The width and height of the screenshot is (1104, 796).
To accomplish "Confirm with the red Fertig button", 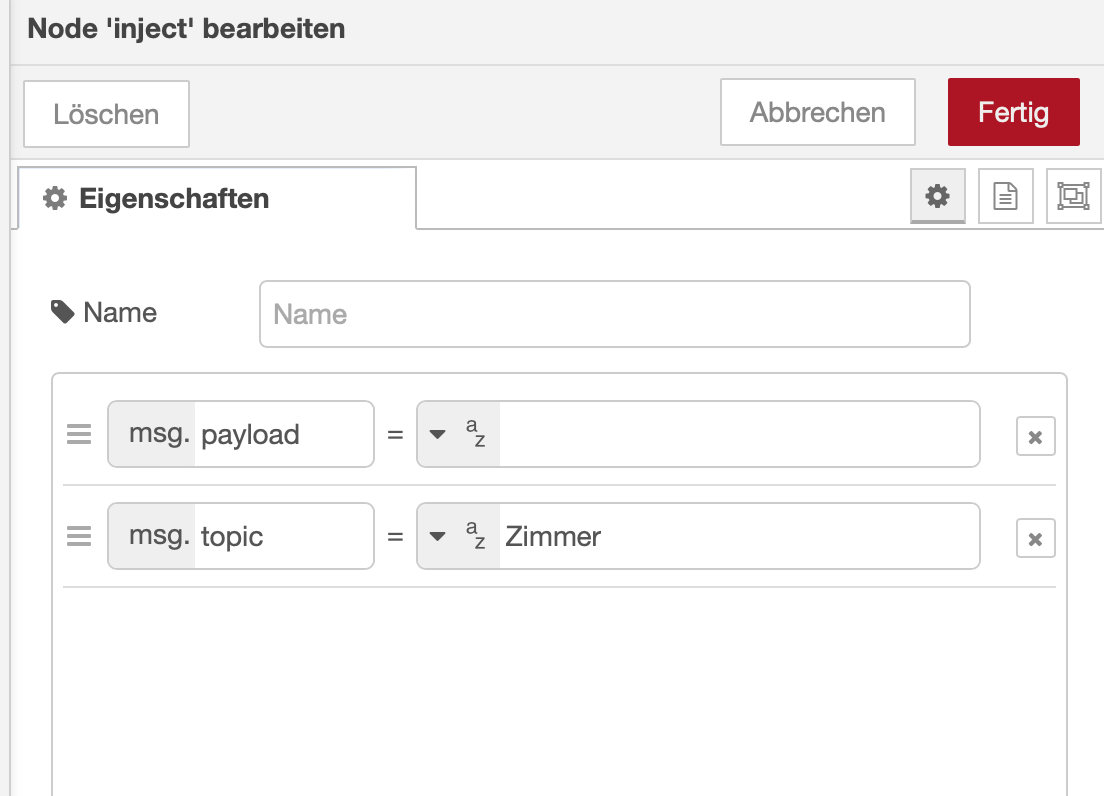I will point(1013,112).
